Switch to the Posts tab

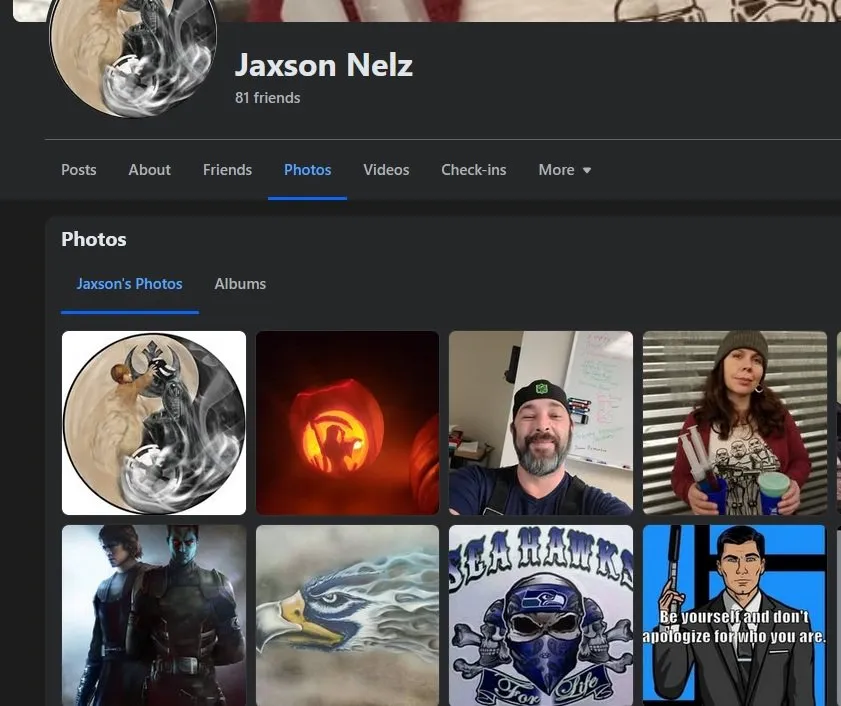point(79,170)
